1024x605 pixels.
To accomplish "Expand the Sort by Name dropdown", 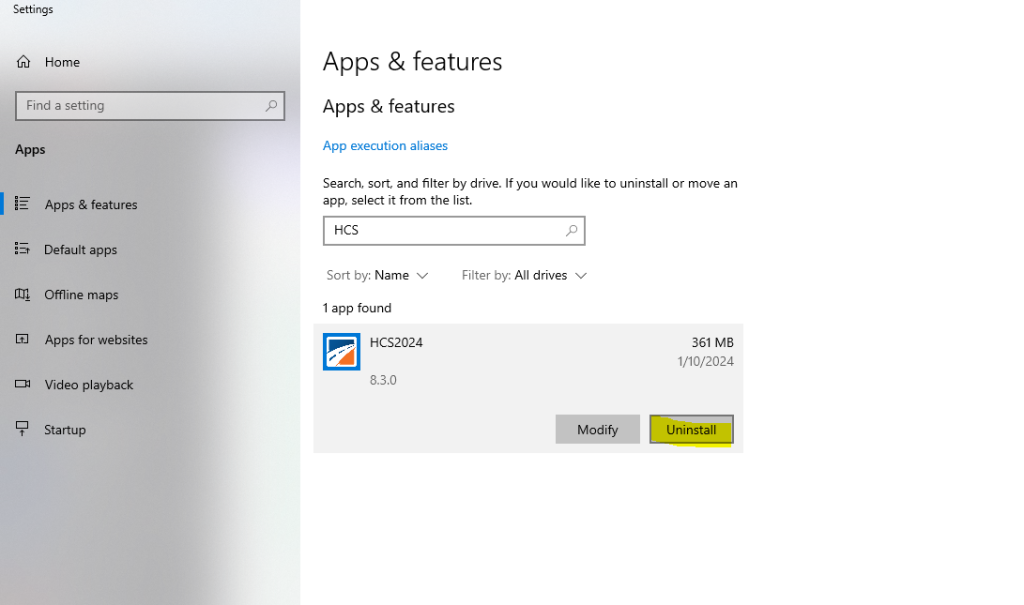I will click(x=377, y=275).
